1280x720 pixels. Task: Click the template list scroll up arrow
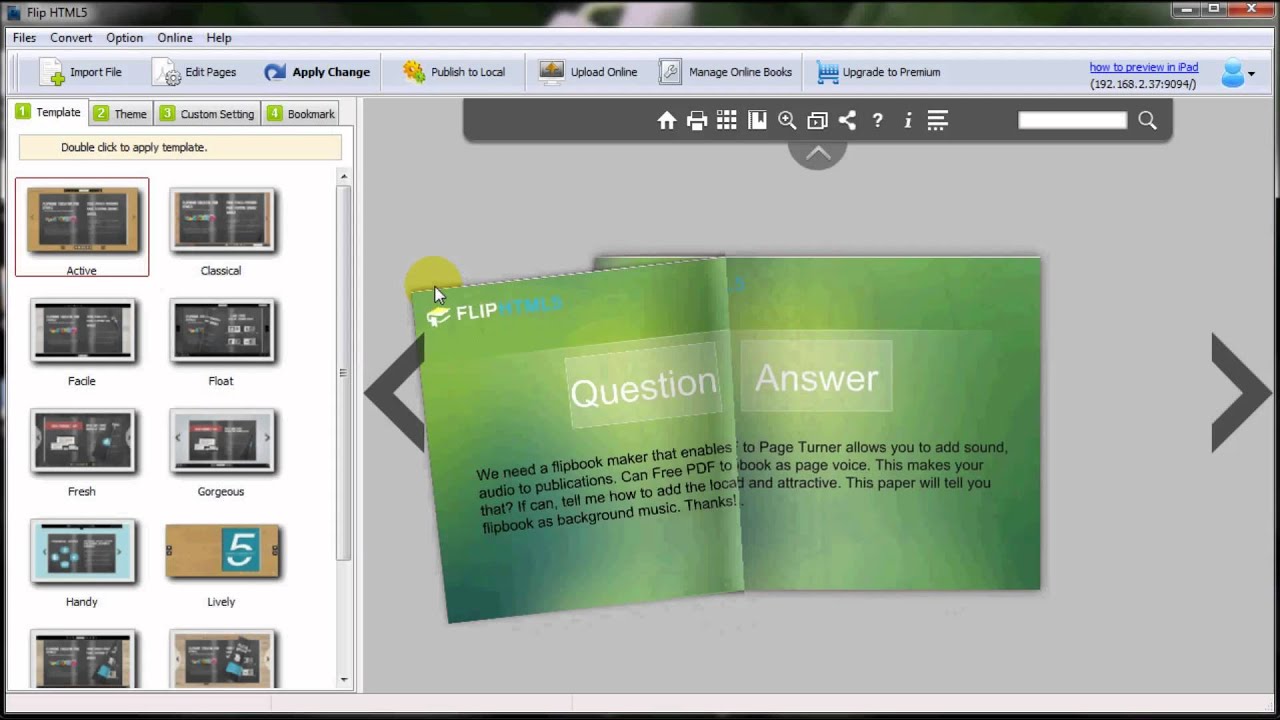[x=344, y=177]
